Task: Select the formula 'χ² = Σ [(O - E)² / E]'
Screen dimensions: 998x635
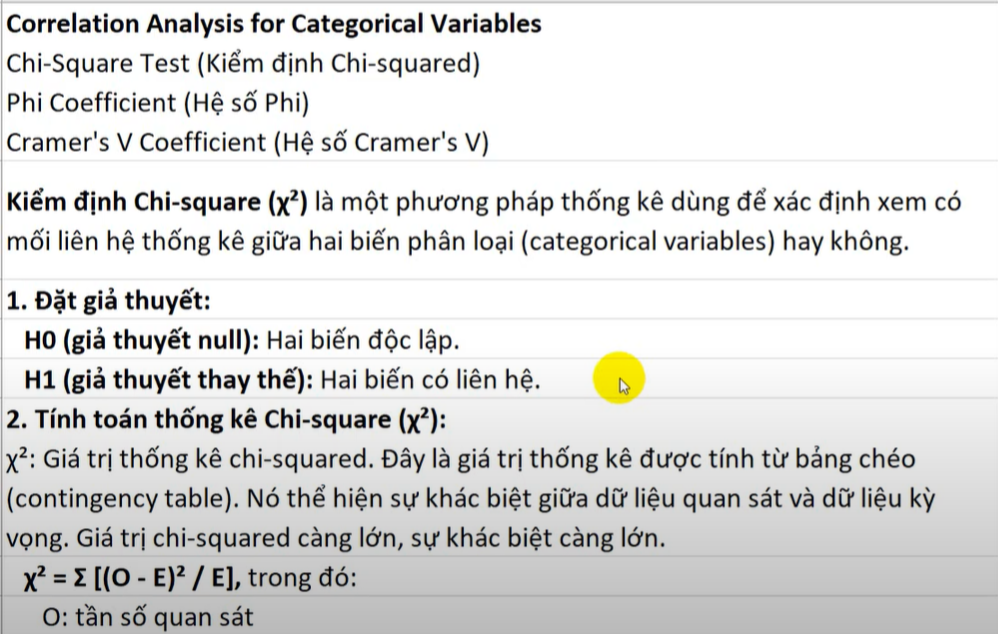Action: coord(134,577)
